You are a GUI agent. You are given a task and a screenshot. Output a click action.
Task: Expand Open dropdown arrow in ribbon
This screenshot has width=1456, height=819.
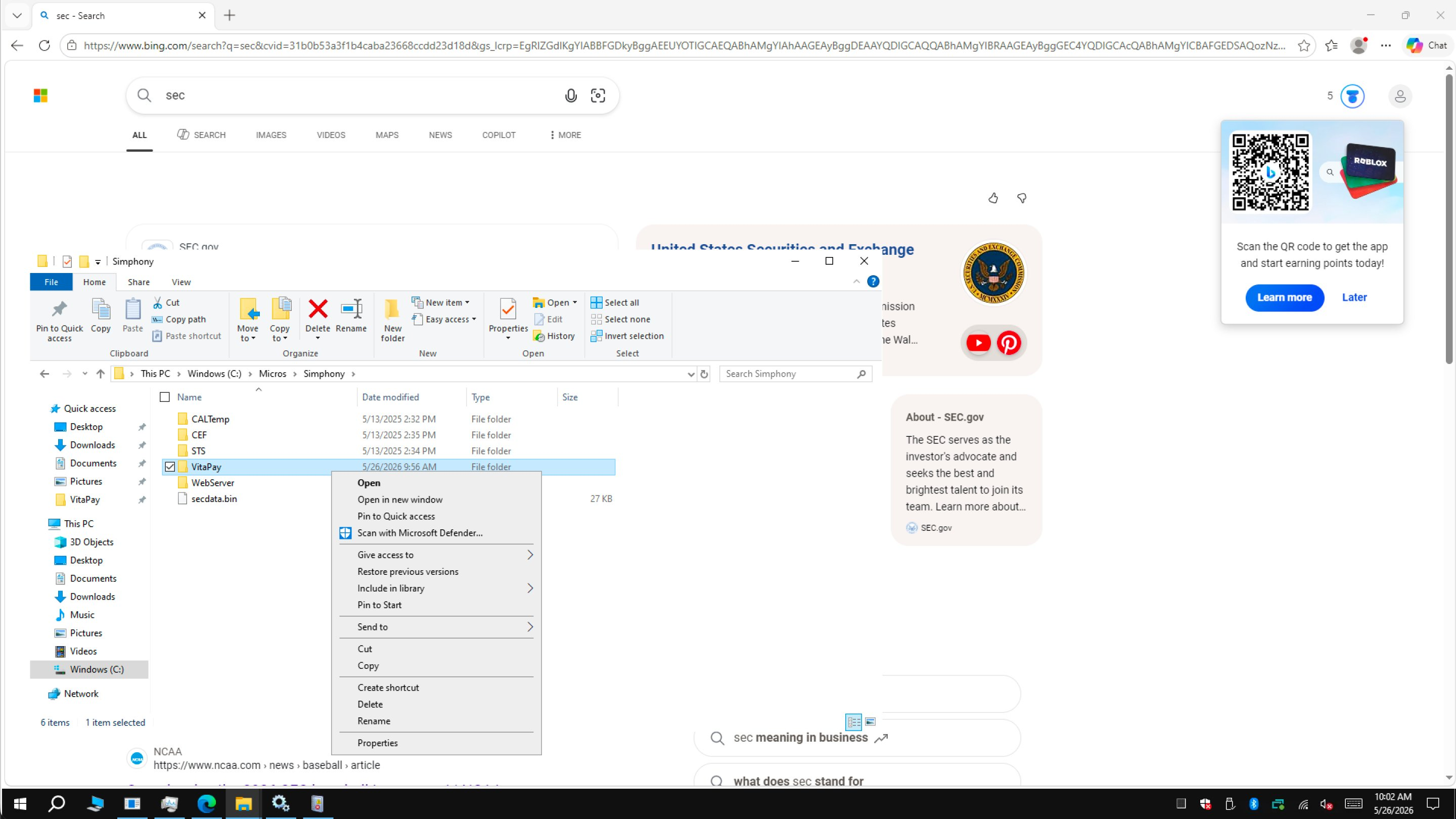click(575, 303)
